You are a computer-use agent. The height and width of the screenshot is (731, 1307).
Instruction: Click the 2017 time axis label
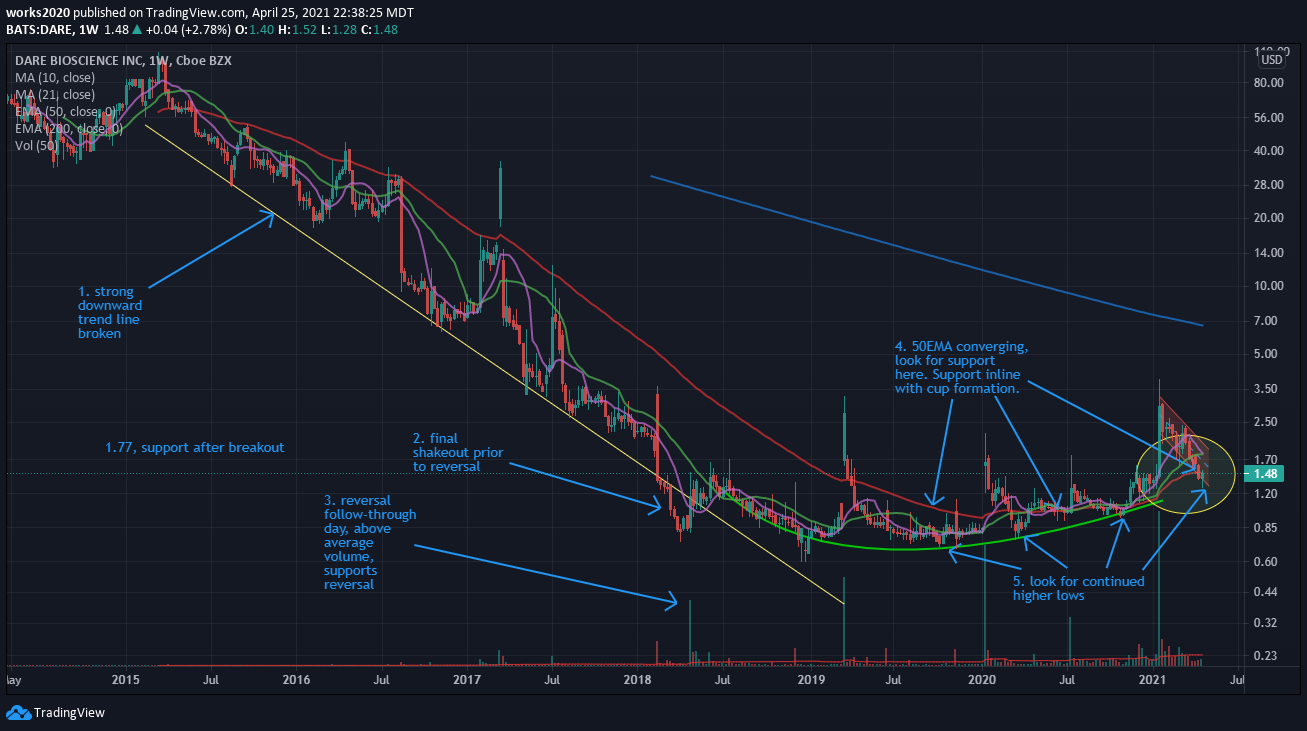pos(467,680)
